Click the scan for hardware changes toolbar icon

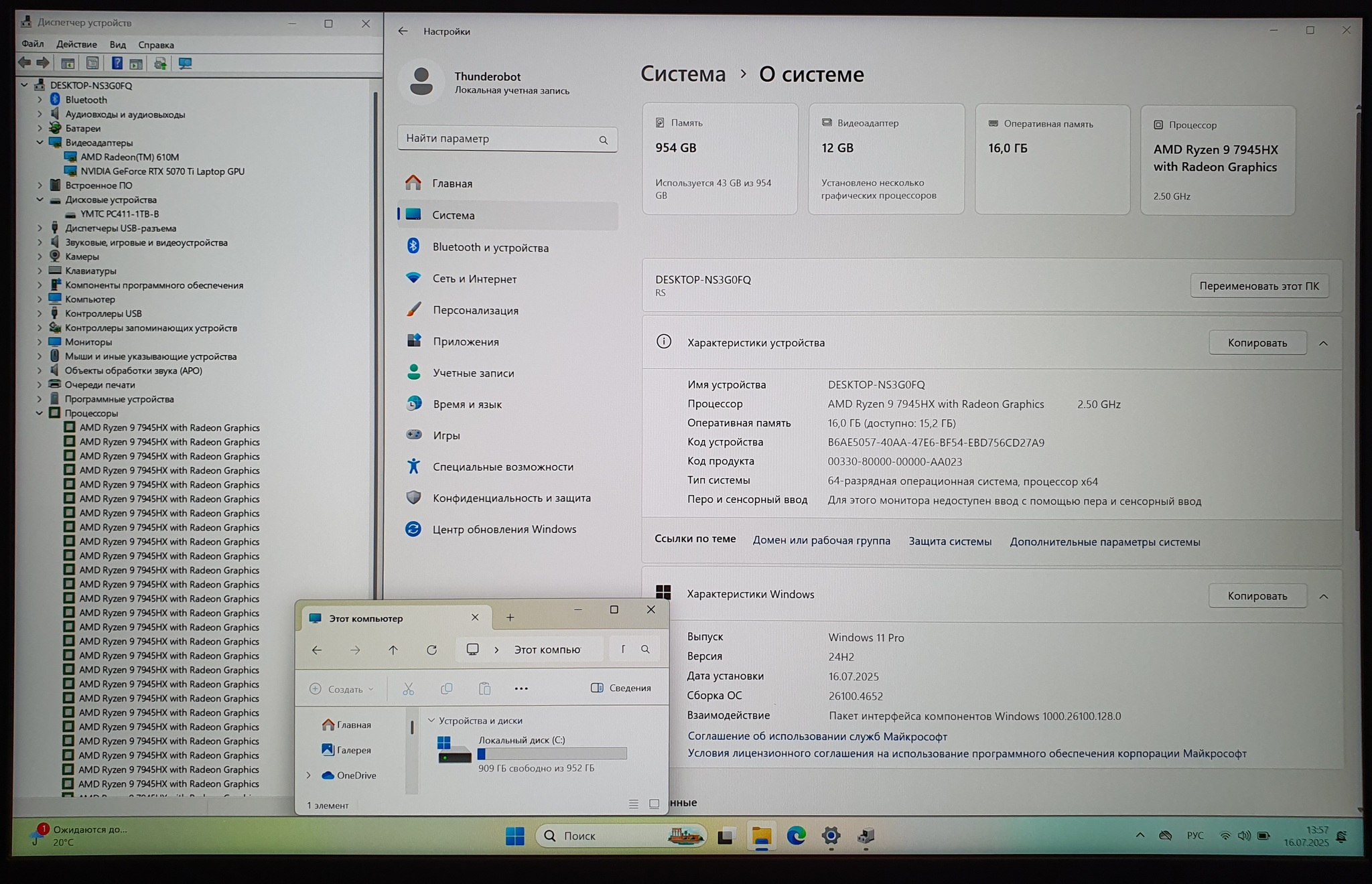[x=185, y=63]
